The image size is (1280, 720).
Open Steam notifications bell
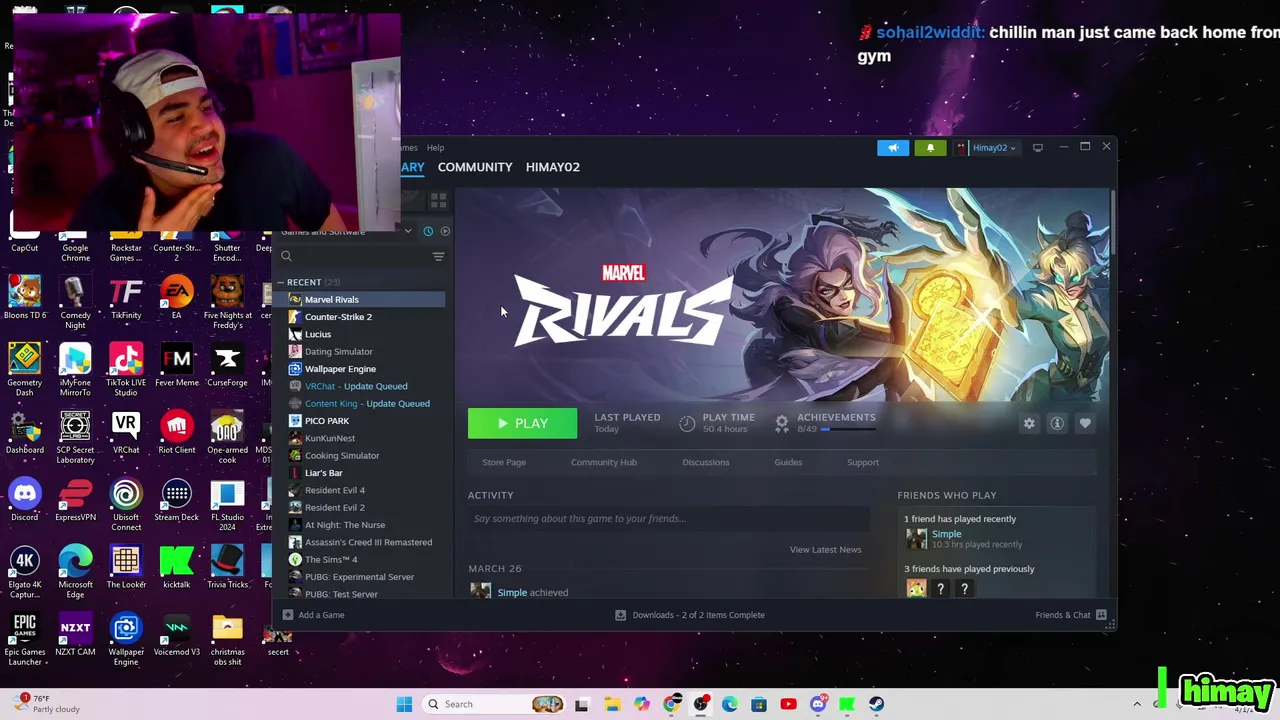(930, 148)
